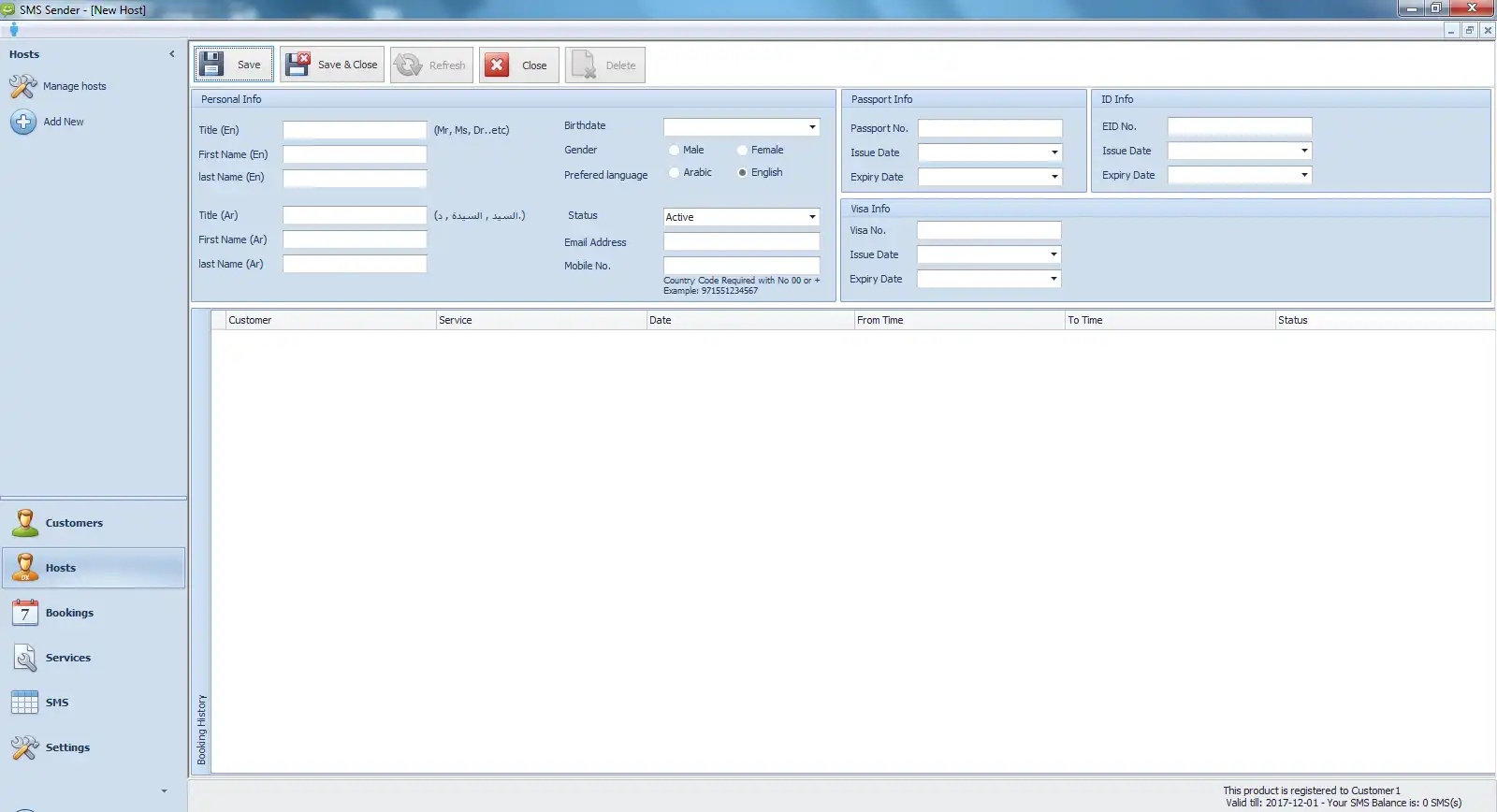Image resolution: width=1497 pixels, height=812 pixels.
Task: Open the Birthdate date dropdown
Action: (x=812, y=127)
